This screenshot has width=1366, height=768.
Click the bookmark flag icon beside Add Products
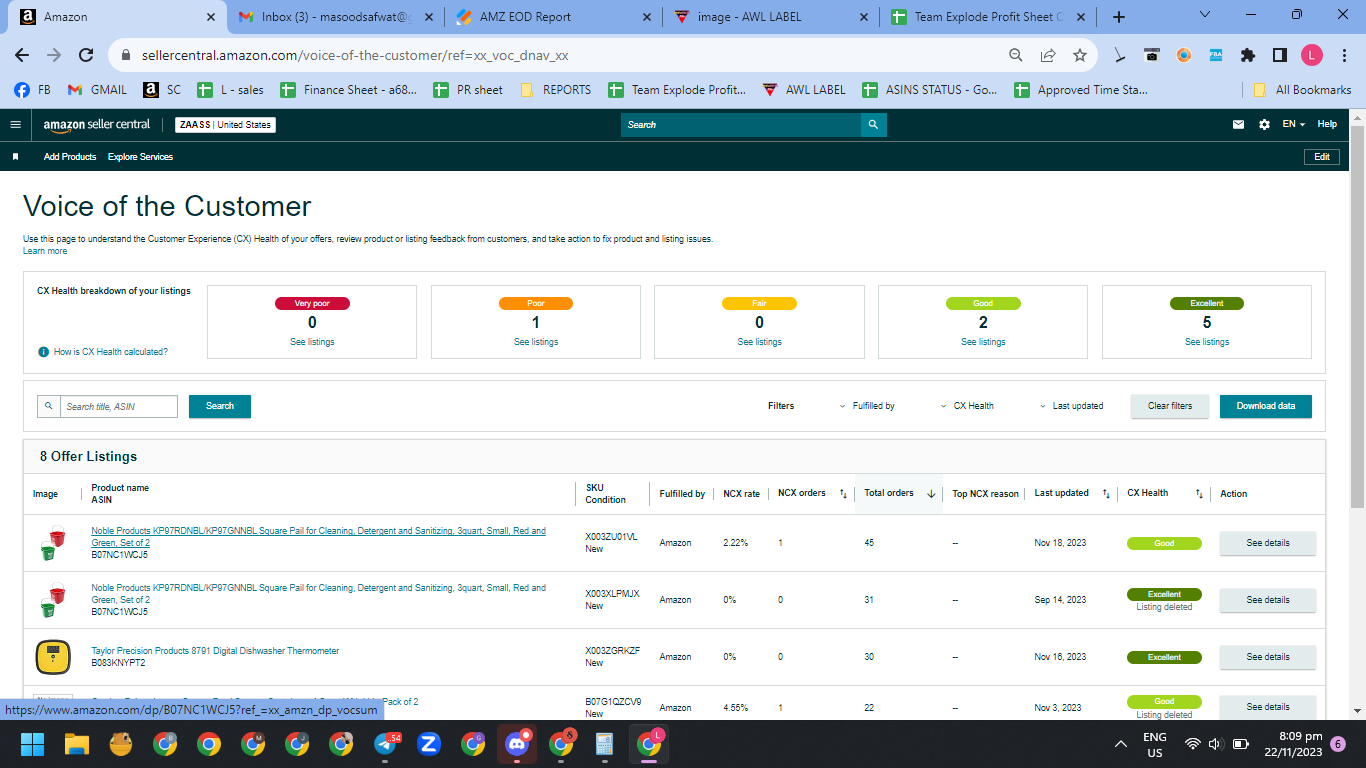(15, 157)
